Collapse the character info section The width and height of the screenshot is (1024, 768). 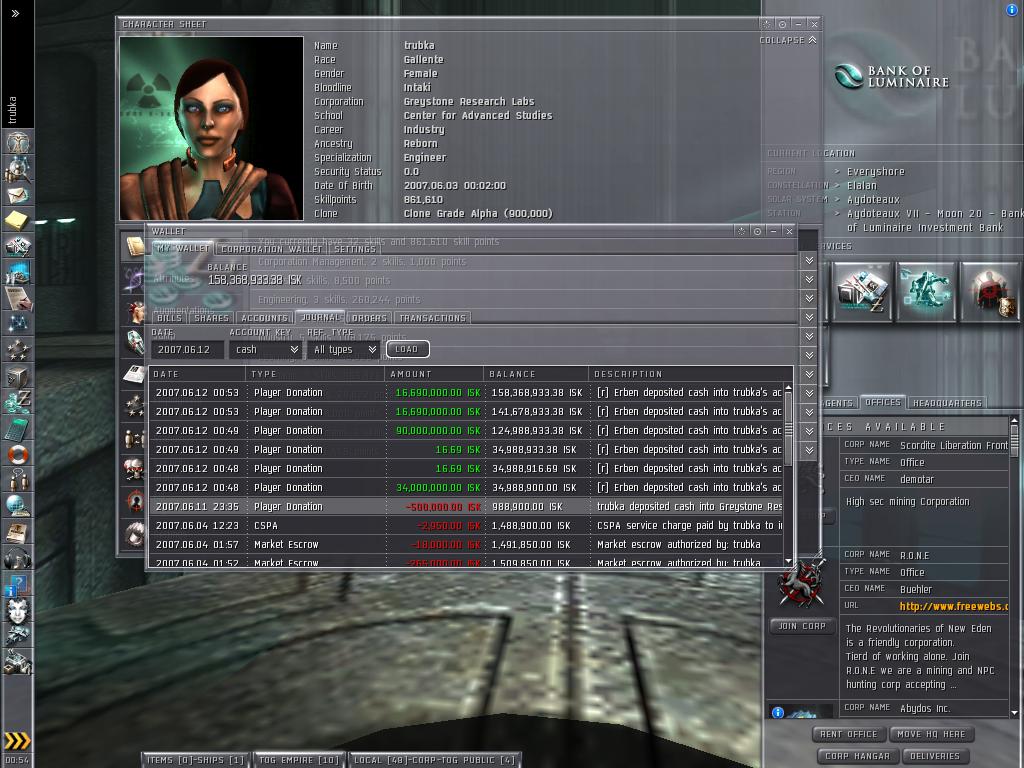click(x=788, y=40)
